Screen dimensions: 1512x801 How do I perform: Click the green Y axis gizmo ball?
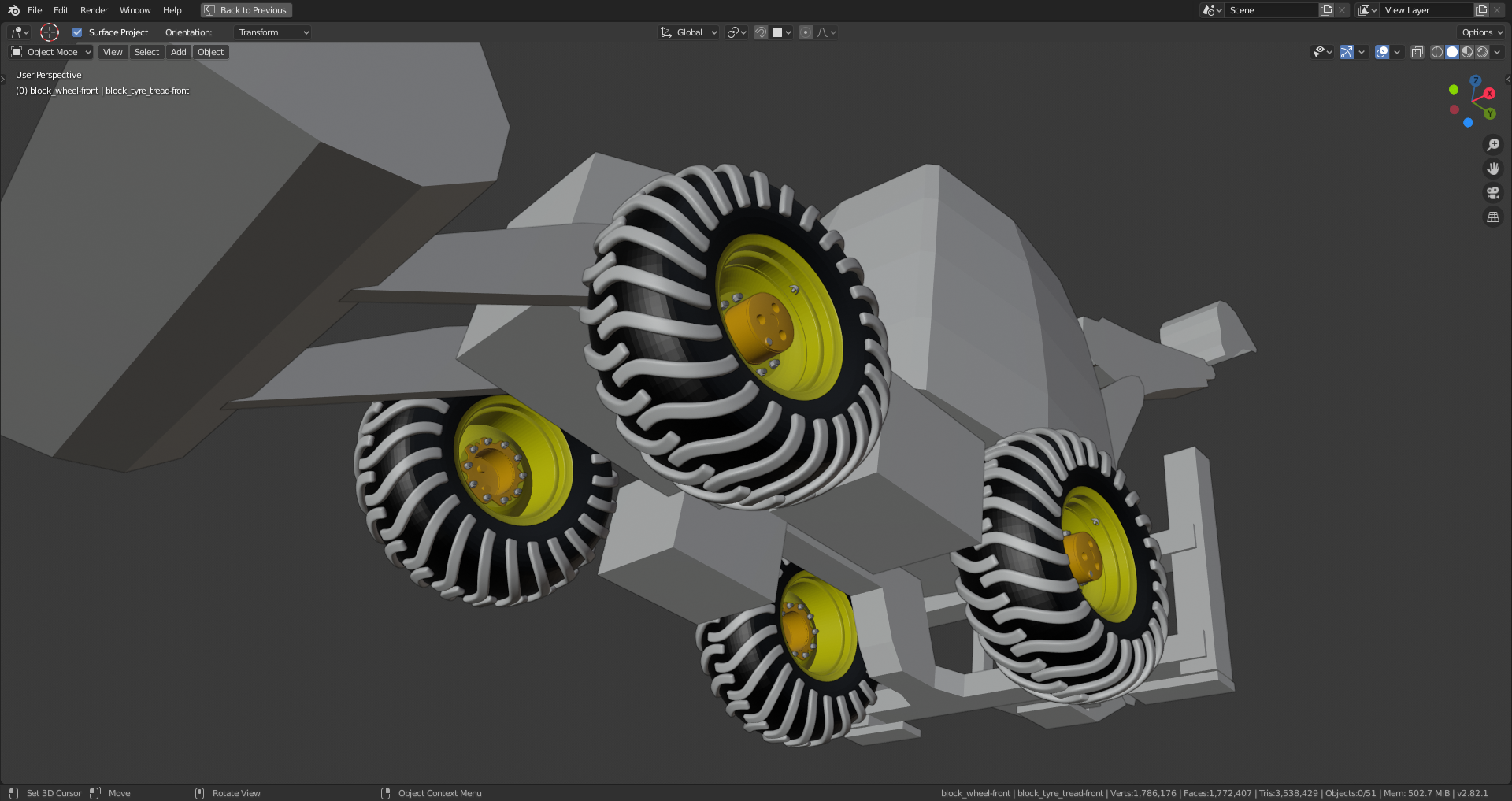tap(1490, 113)
